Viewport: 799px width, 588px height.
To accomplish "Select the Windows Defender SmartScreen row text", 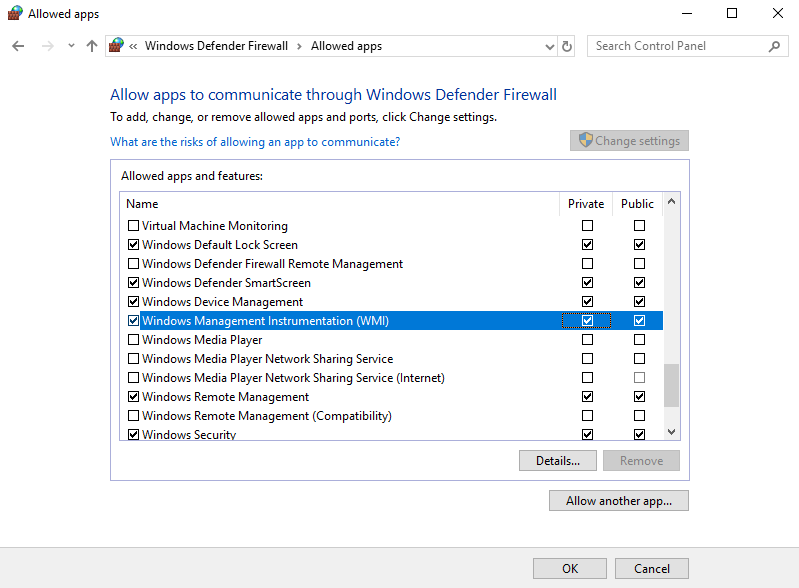I will click(x=226, y=283).
